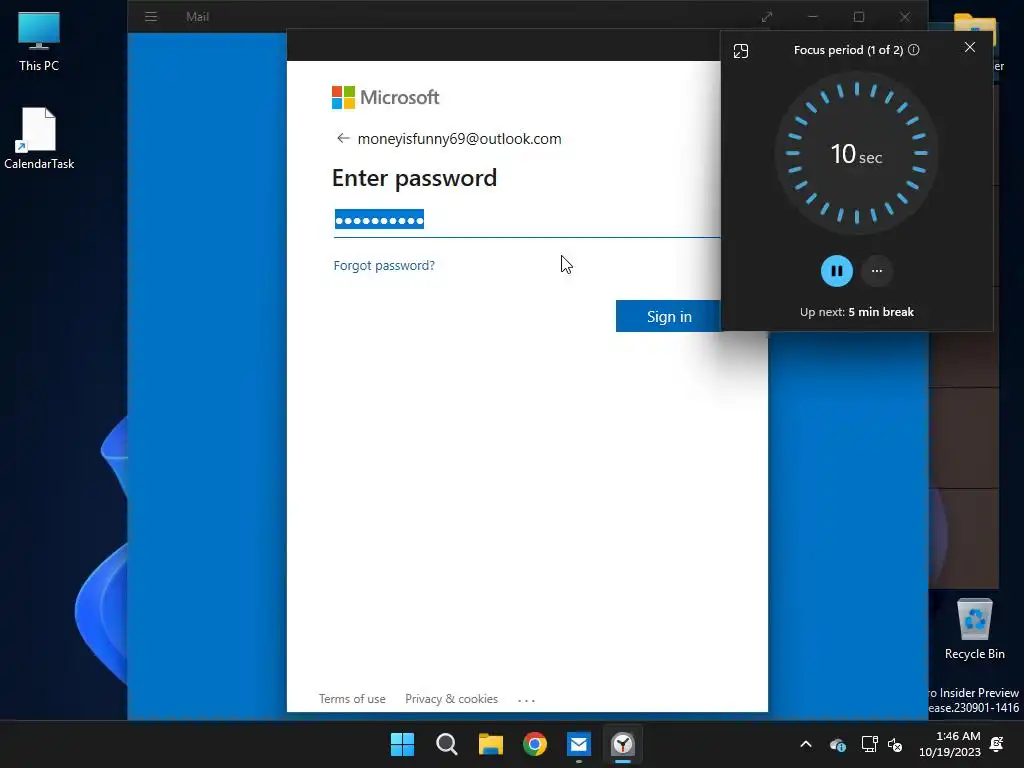Open File Explorer from the taskbar

[490, 744]
